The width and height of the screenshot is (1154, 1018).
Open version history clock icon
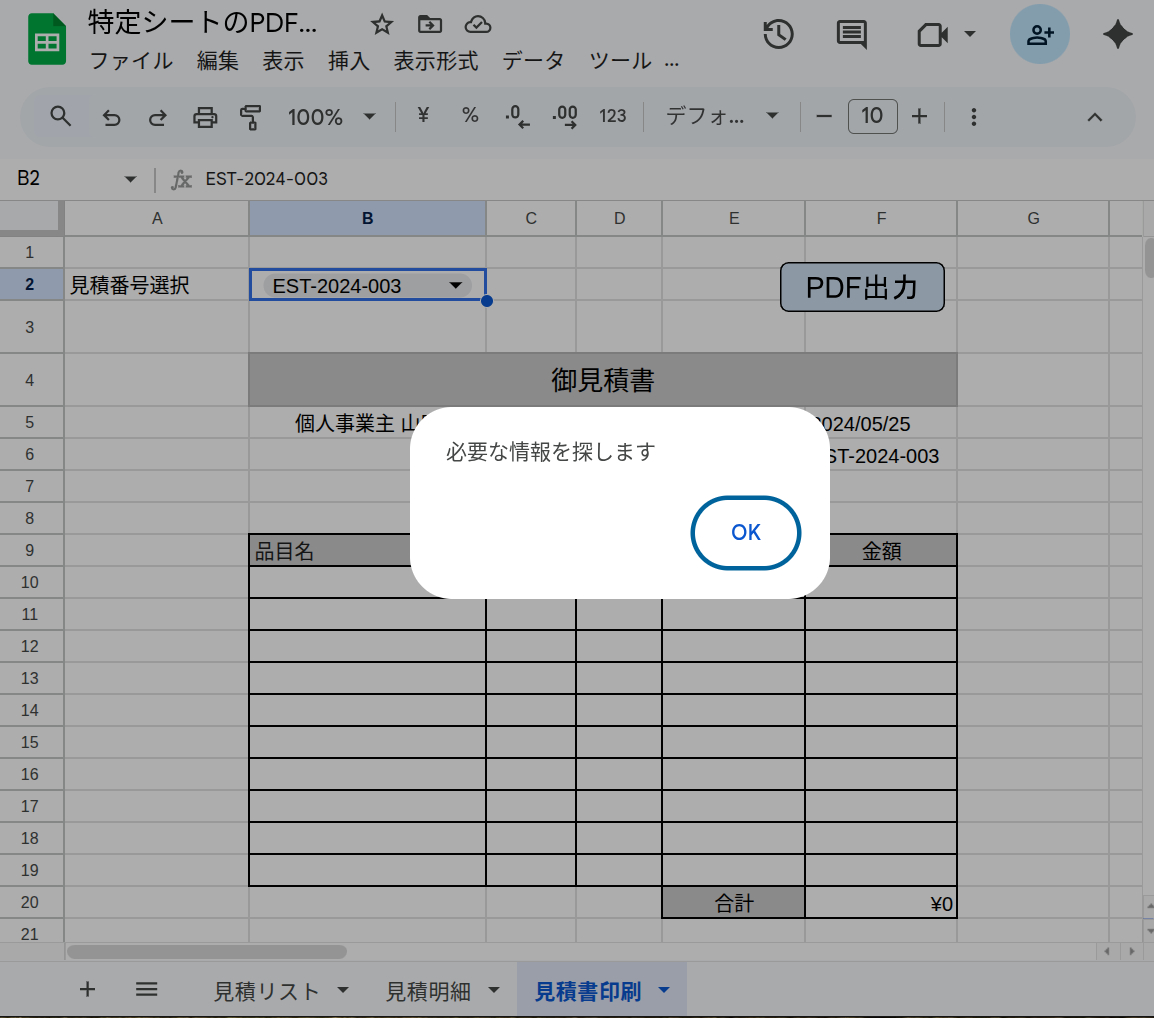tap(778, 35)
